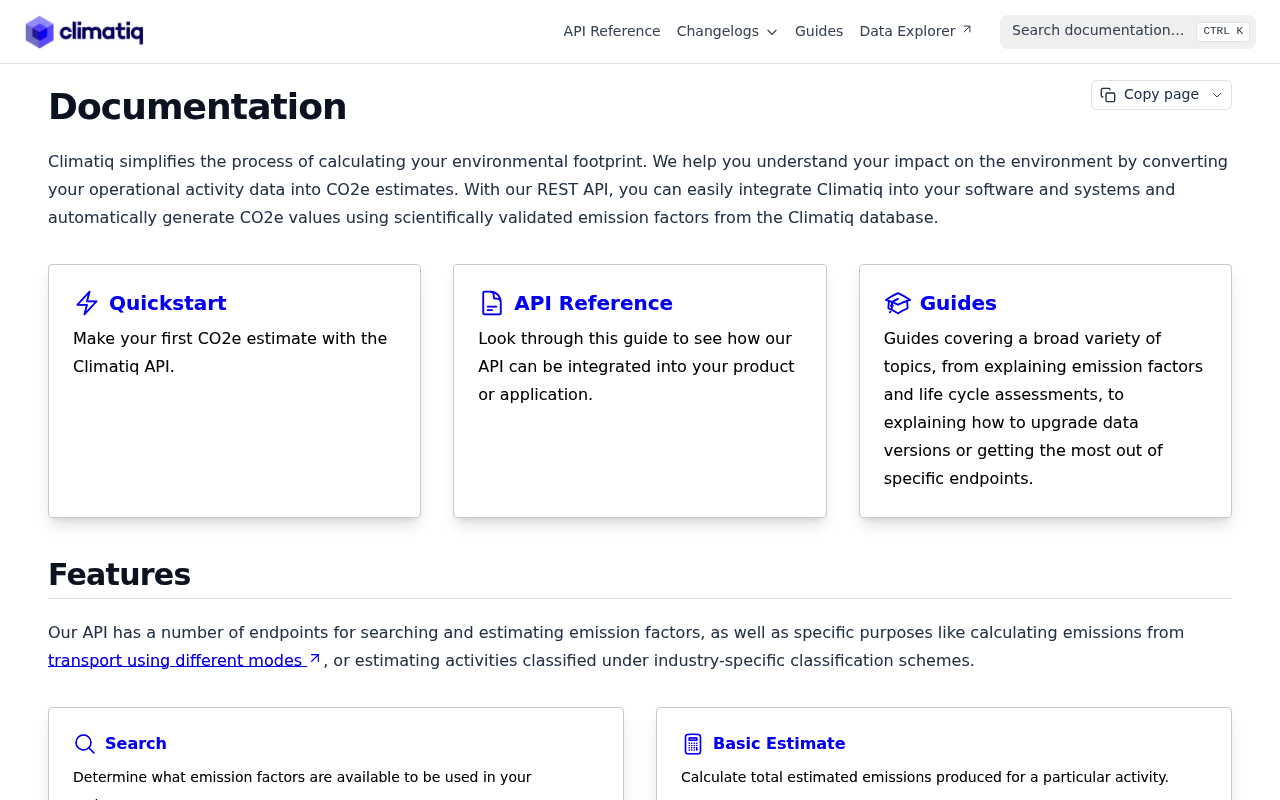Image resolution: width=1280 pixels, height=800 pixels.
Task: Click the Search magnifier icon in Features
Action: 85,744
